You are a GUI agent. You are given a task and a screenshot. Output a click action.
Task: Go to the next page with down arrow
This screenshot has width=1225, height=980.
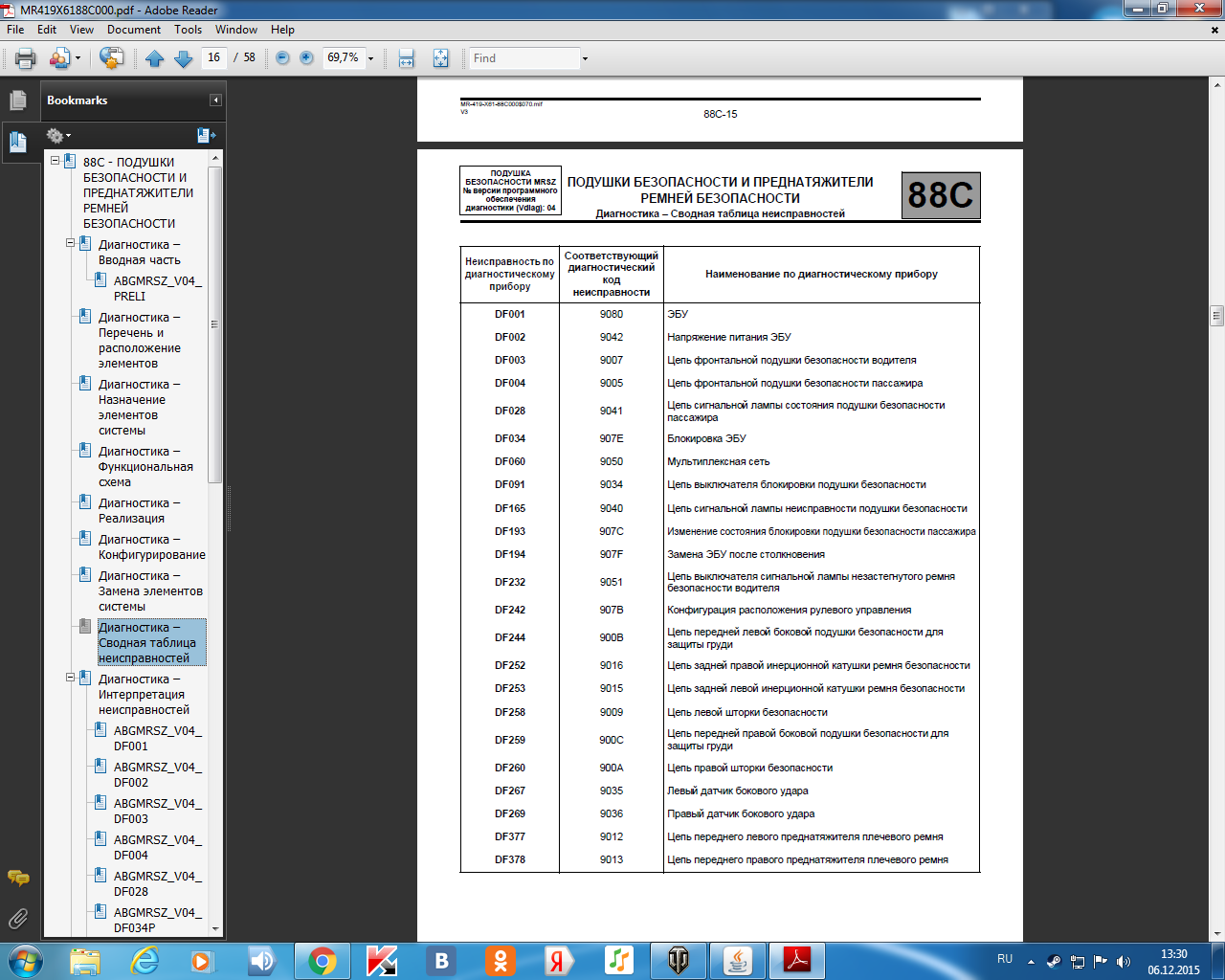tap(184, 58)
